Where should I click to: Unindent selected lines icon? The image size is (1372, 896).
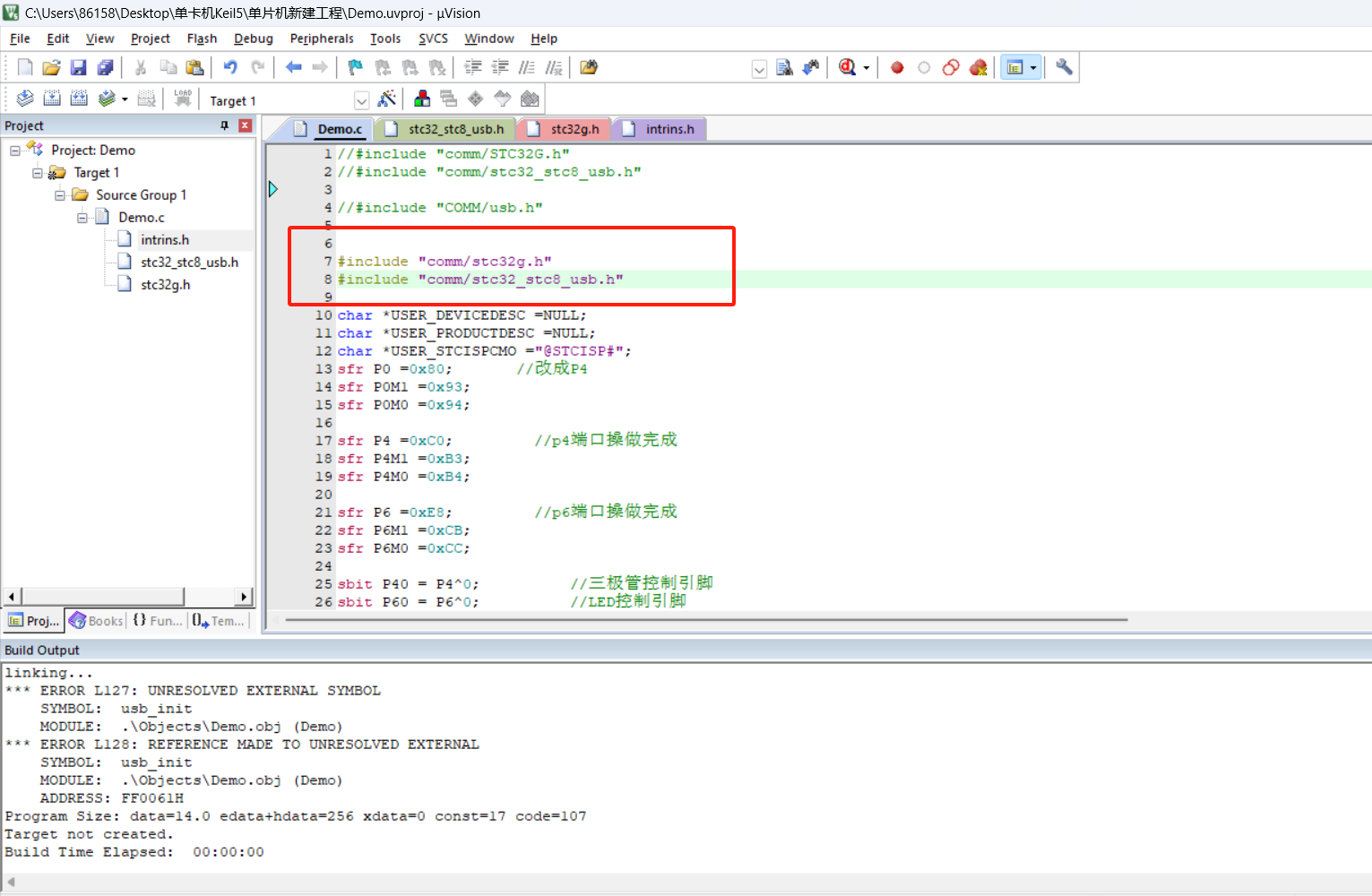500,67
